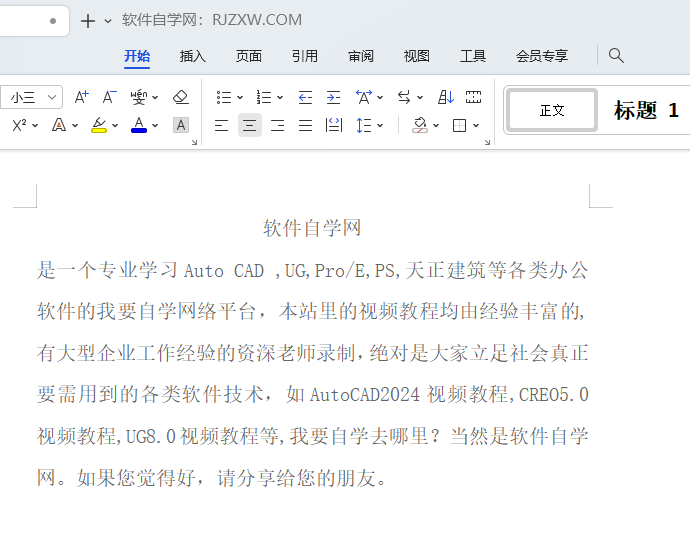Open paragraph dialog launcher
This screenshot has height=549, width=690.
487,143
